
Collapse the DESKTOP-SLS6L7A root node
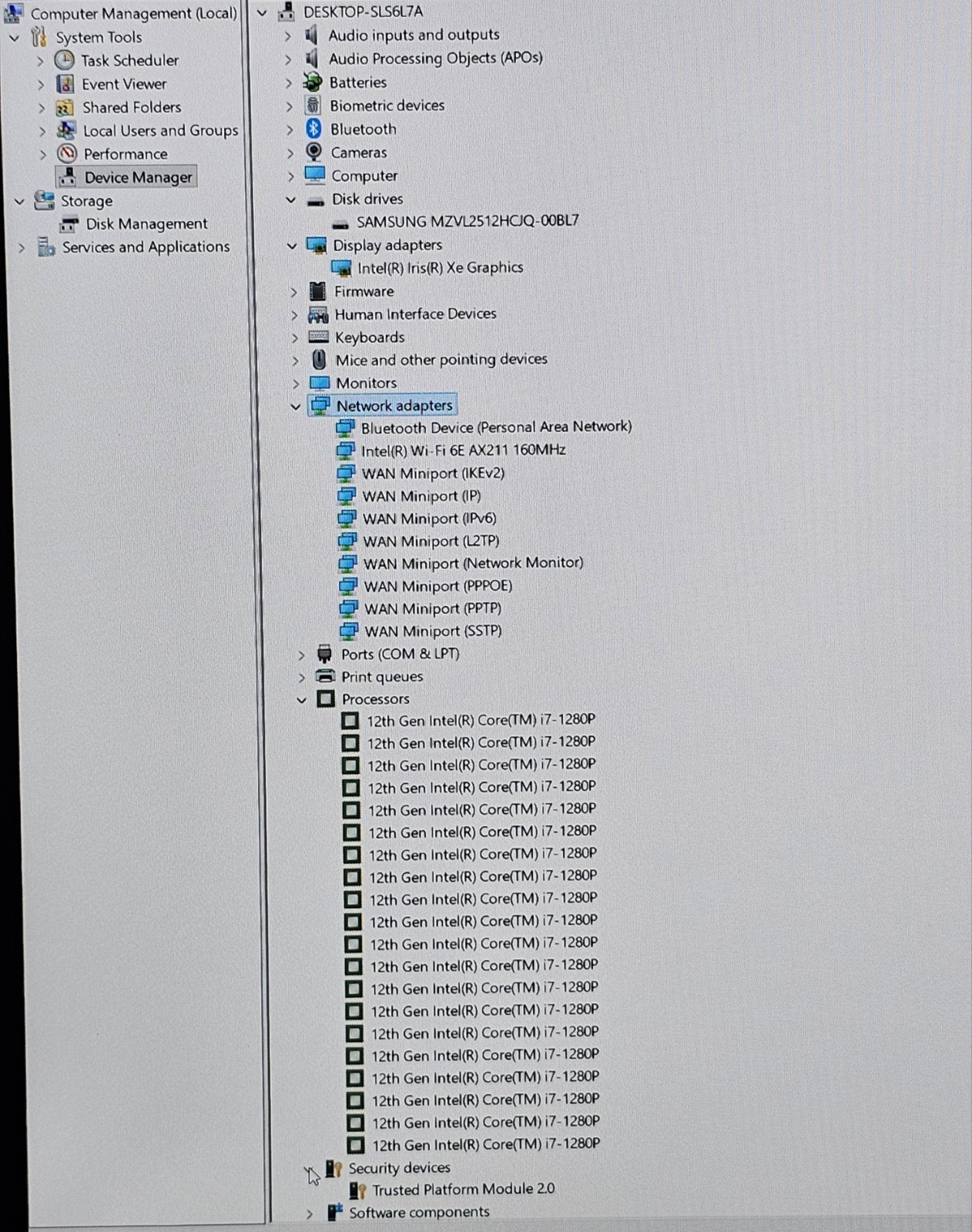click(262, 12)
